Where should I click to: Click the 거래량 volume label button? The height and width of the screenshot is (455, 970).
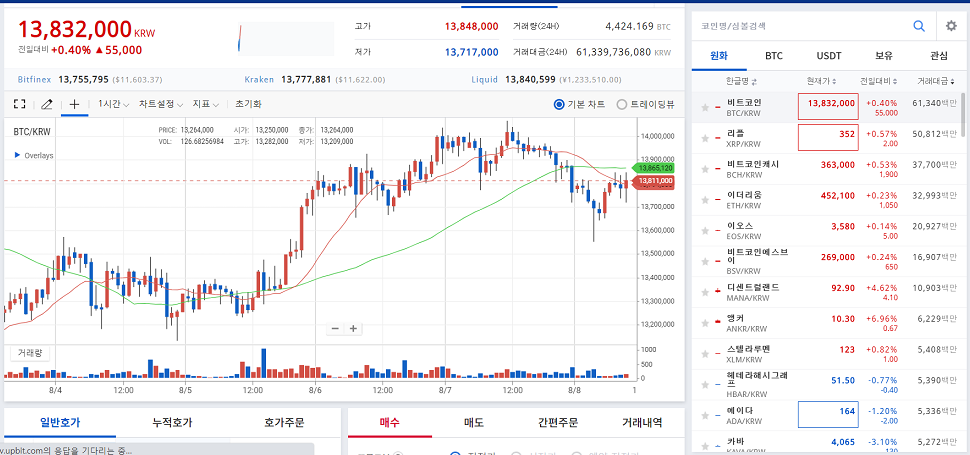click(30, 353)
